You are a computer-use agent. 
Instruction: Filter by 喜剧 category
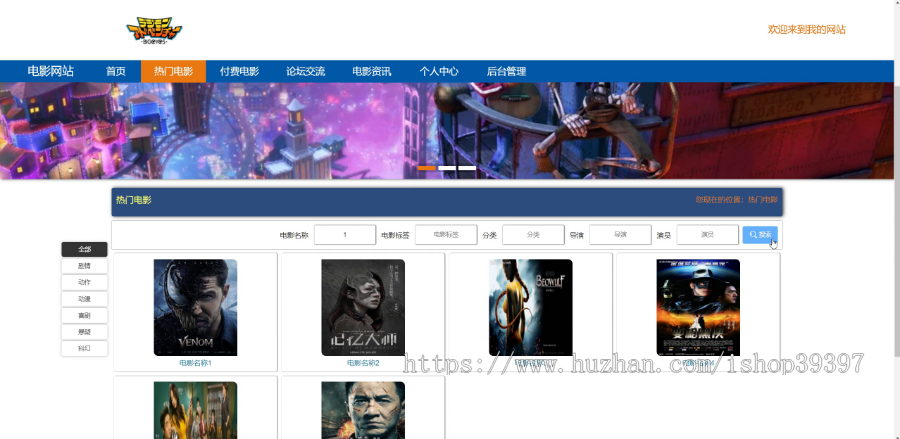tap(84, 316)
